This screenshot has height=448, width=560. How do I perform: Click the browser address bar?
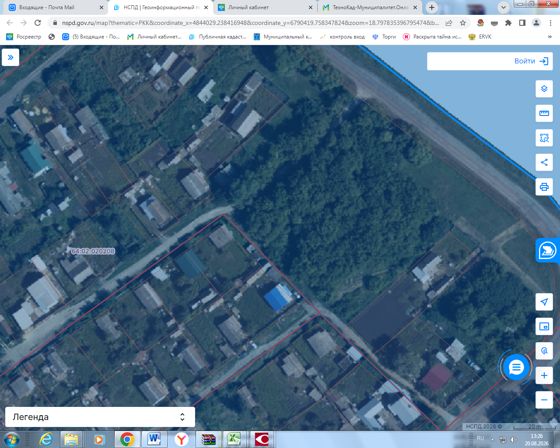250,23
